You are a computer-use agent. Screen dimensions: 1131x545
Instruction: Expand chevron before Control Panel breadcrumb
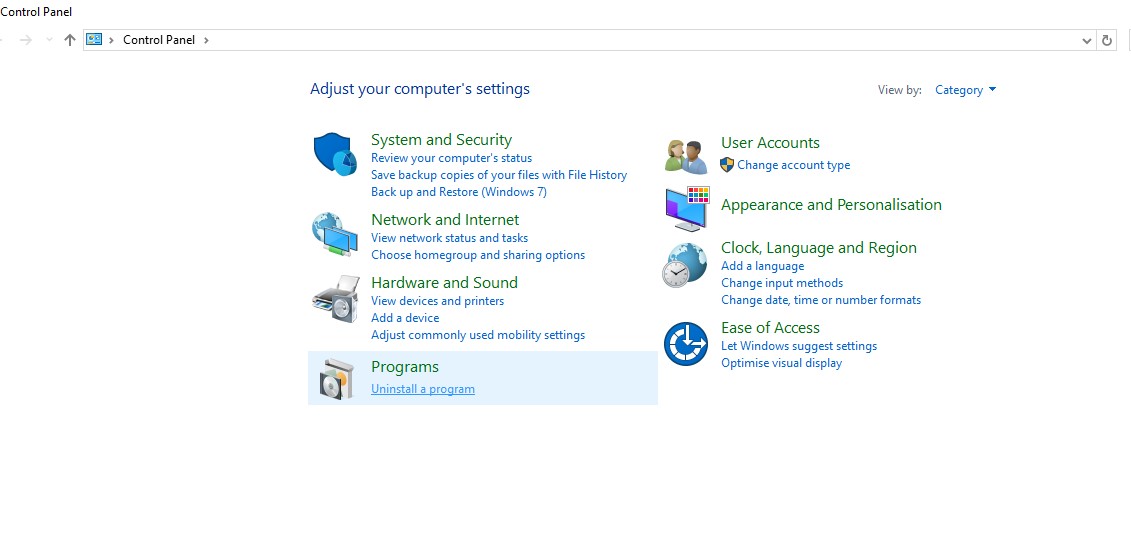[x=112, y=40]
